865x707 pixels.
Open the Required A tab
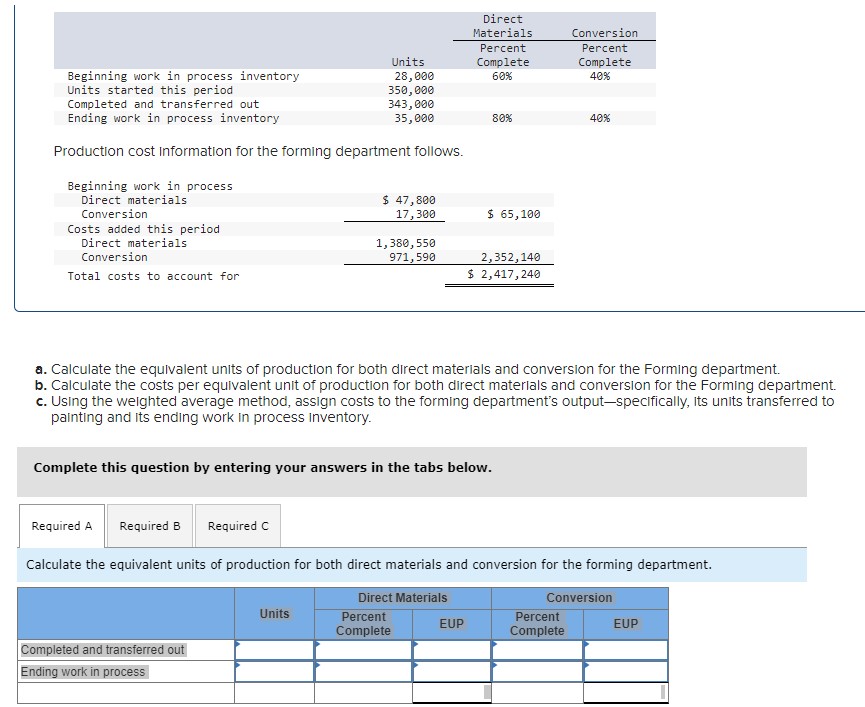62,526
